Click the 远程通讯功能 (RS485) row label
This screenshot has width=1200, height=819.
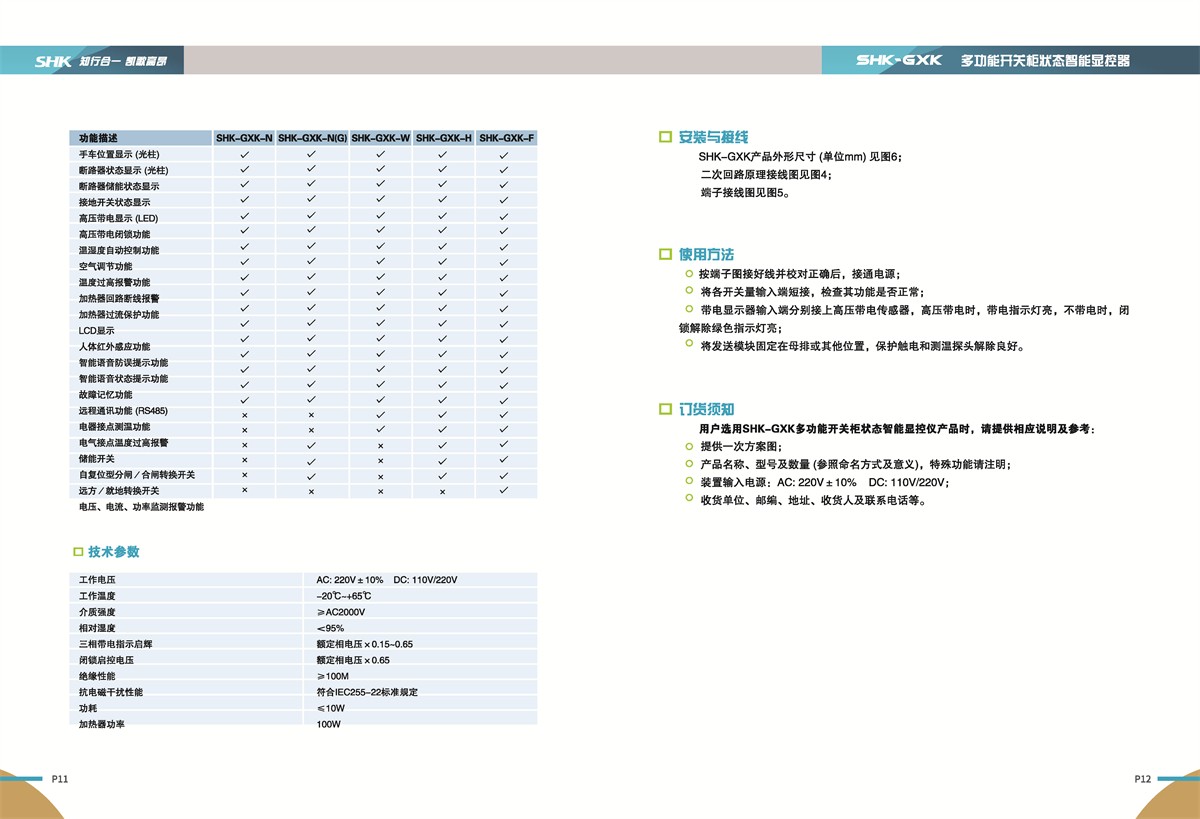pos(123,411)
